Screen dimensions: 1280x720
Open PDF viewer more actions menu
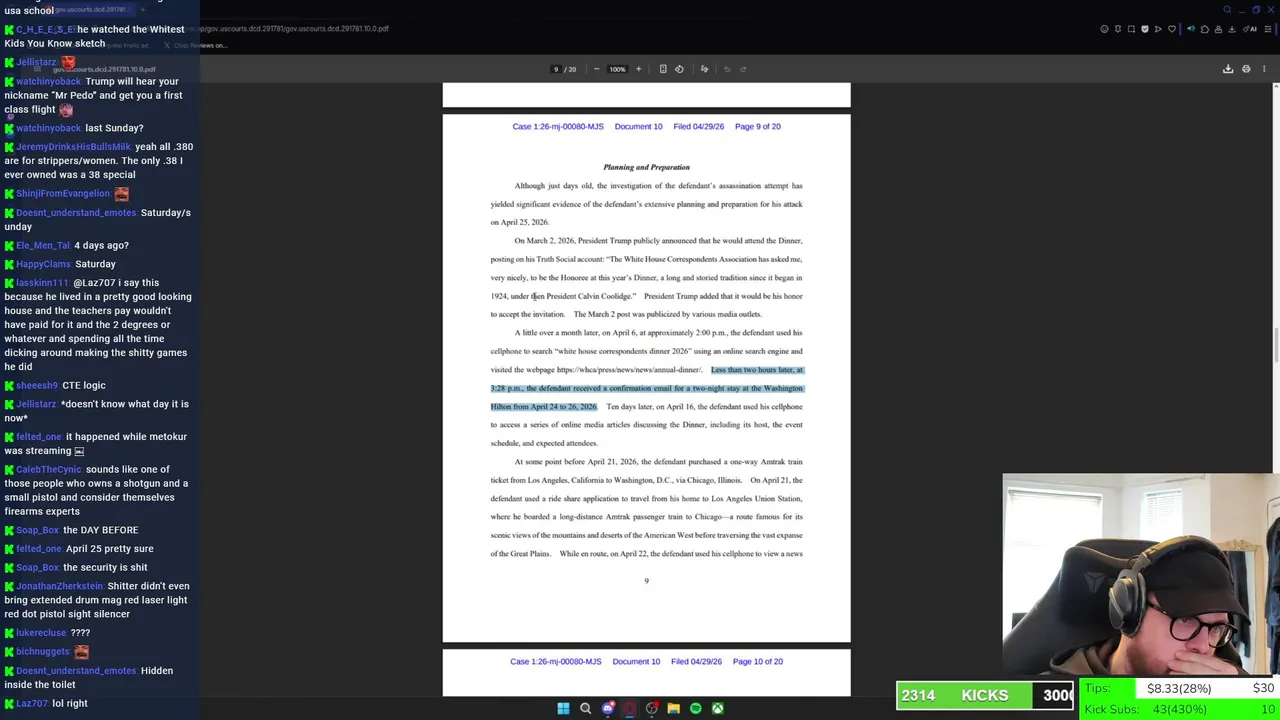[1264, 69]
